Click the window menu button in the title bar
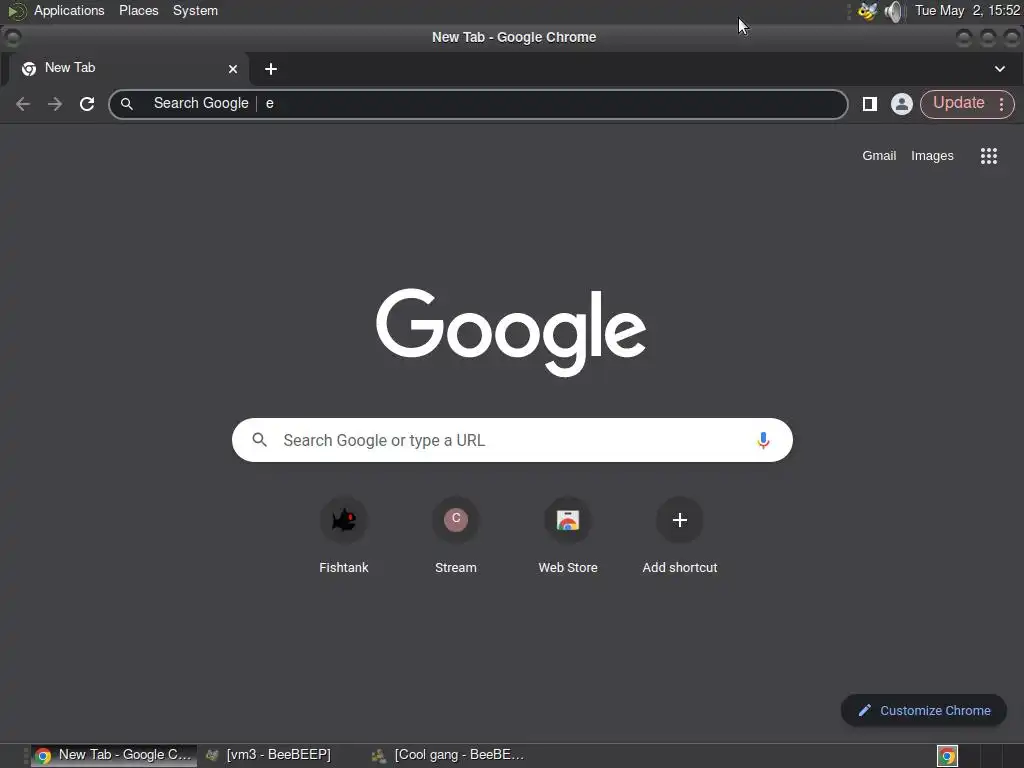The image size is (1024, 768). [x=12, y=37]
